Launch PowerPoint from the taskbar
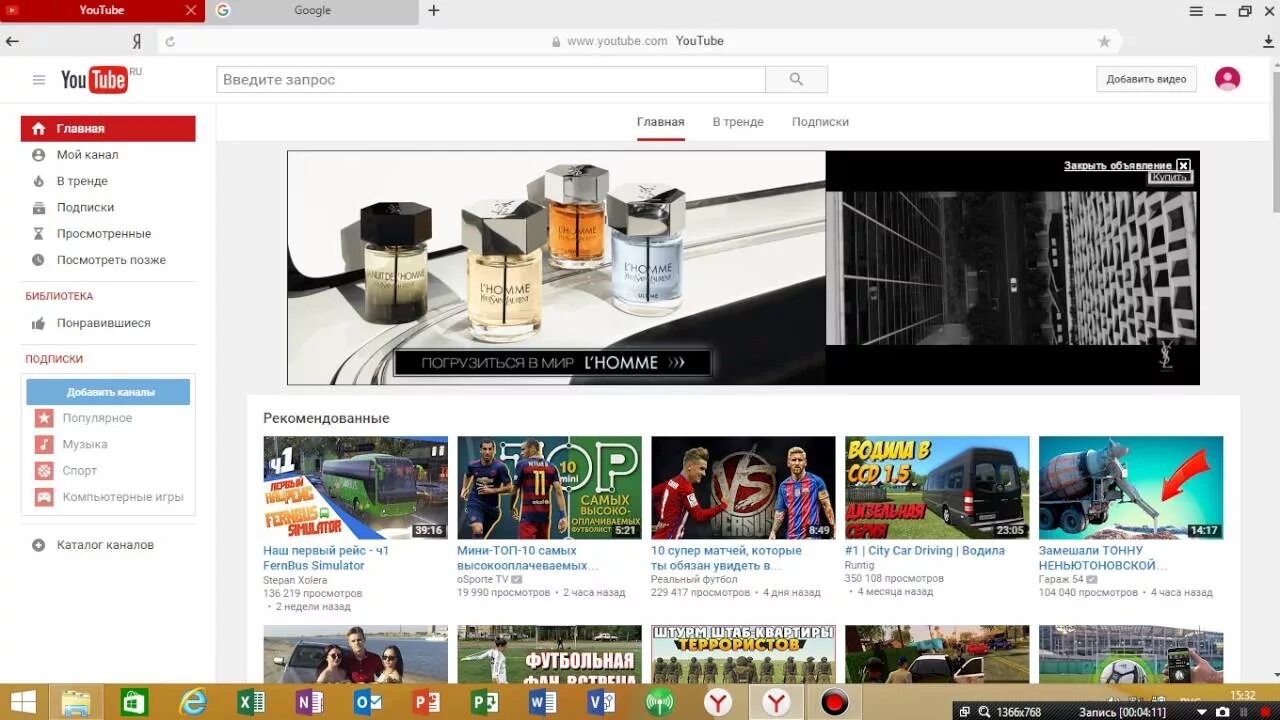 click(426, 703)
